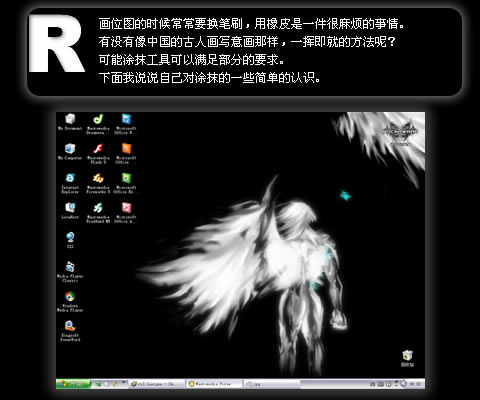Select the Windows Media Player icon
This screenshot has height=400, width=480.
pos(70,301)
